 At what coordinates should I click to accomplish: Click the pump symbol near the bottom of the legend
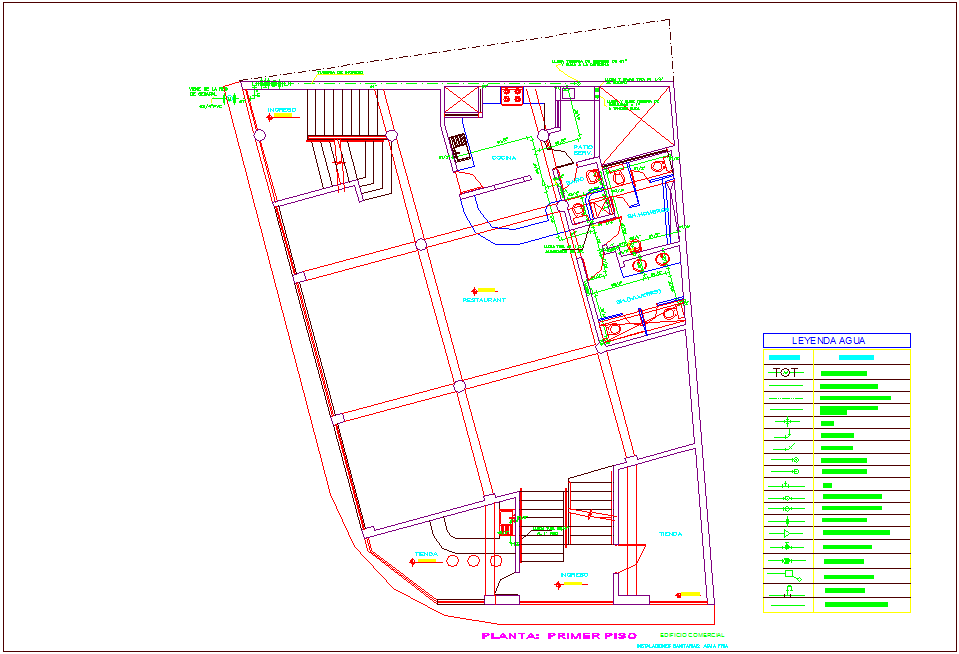pos(788,590)
